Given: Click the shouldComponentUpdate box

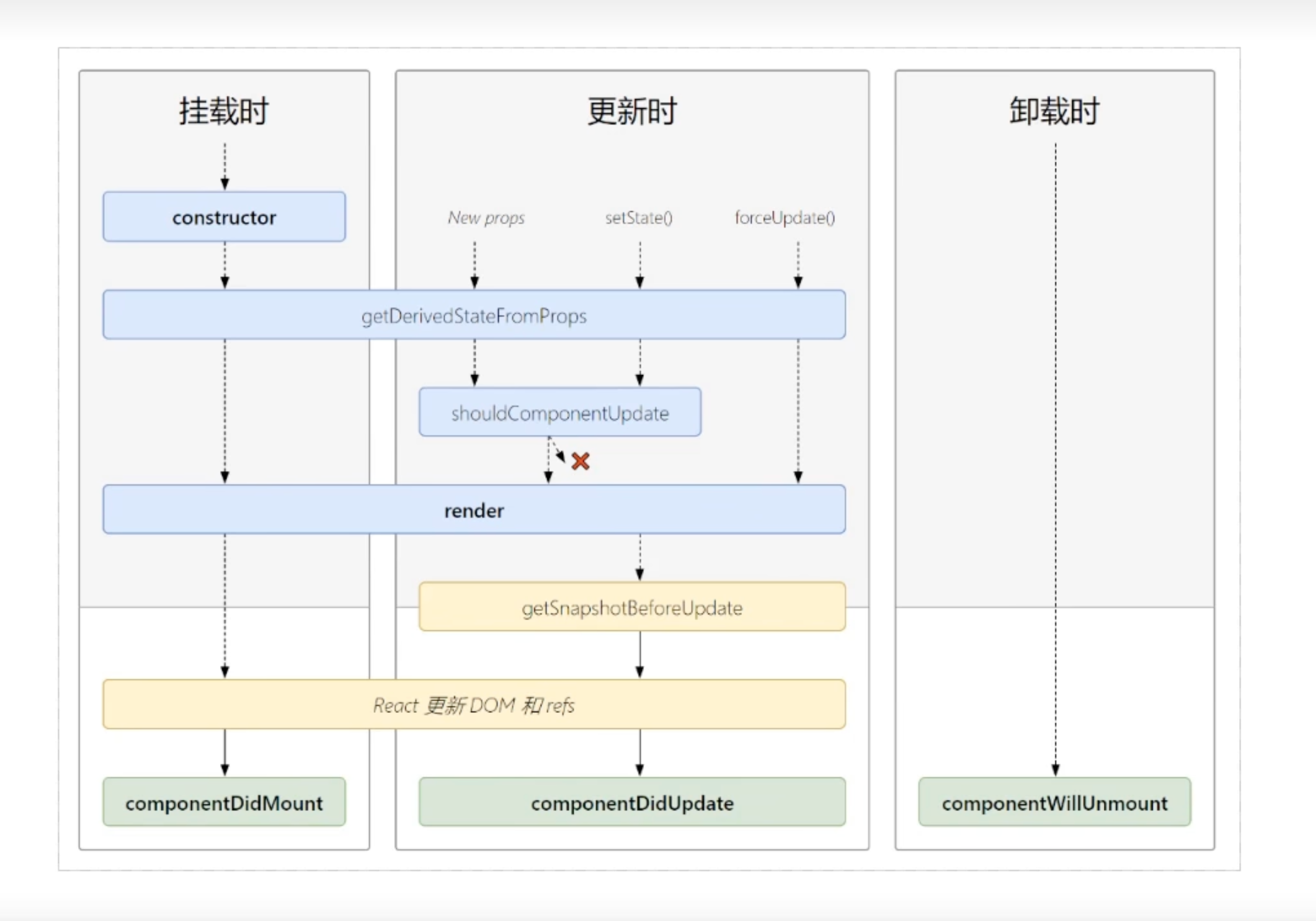Looking at the screenshot, I should [x=560, y=413].
